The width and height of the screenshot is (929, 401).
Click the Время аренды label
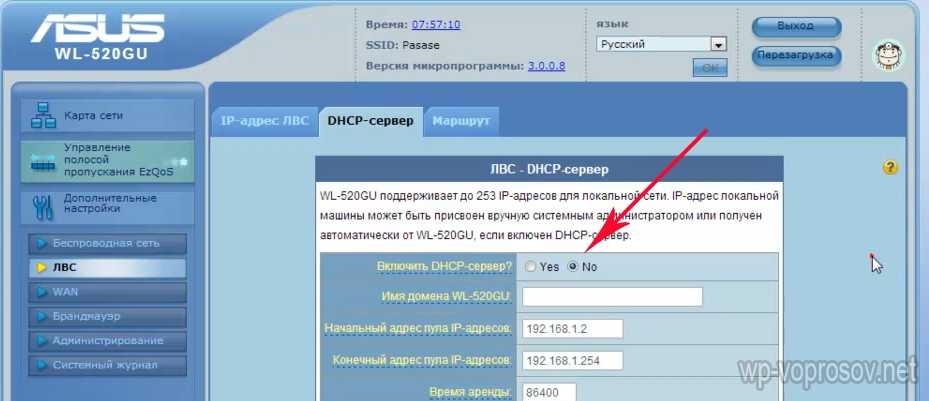[x=470, y=392]
